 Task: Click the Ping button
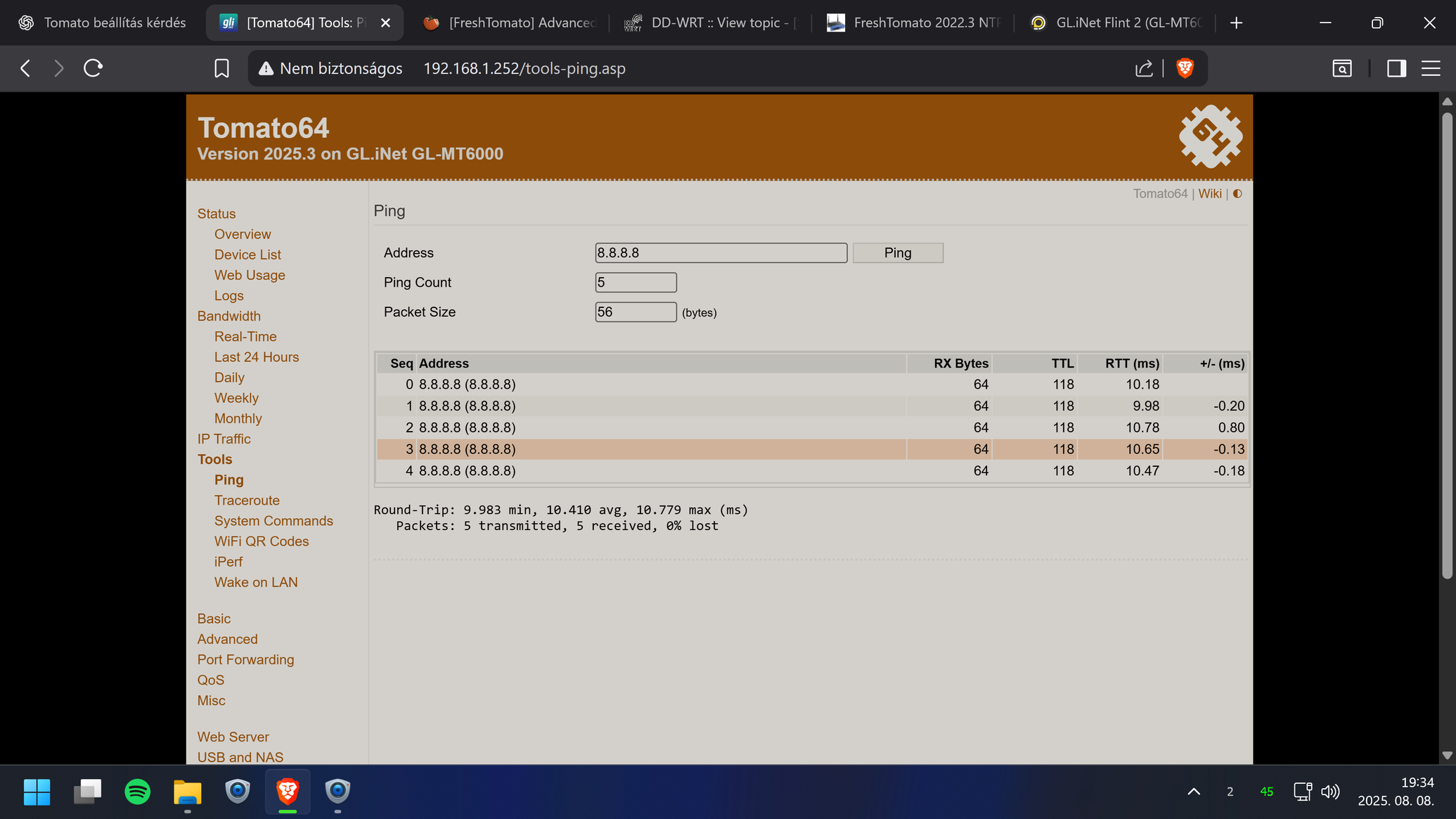click(897, 253)
